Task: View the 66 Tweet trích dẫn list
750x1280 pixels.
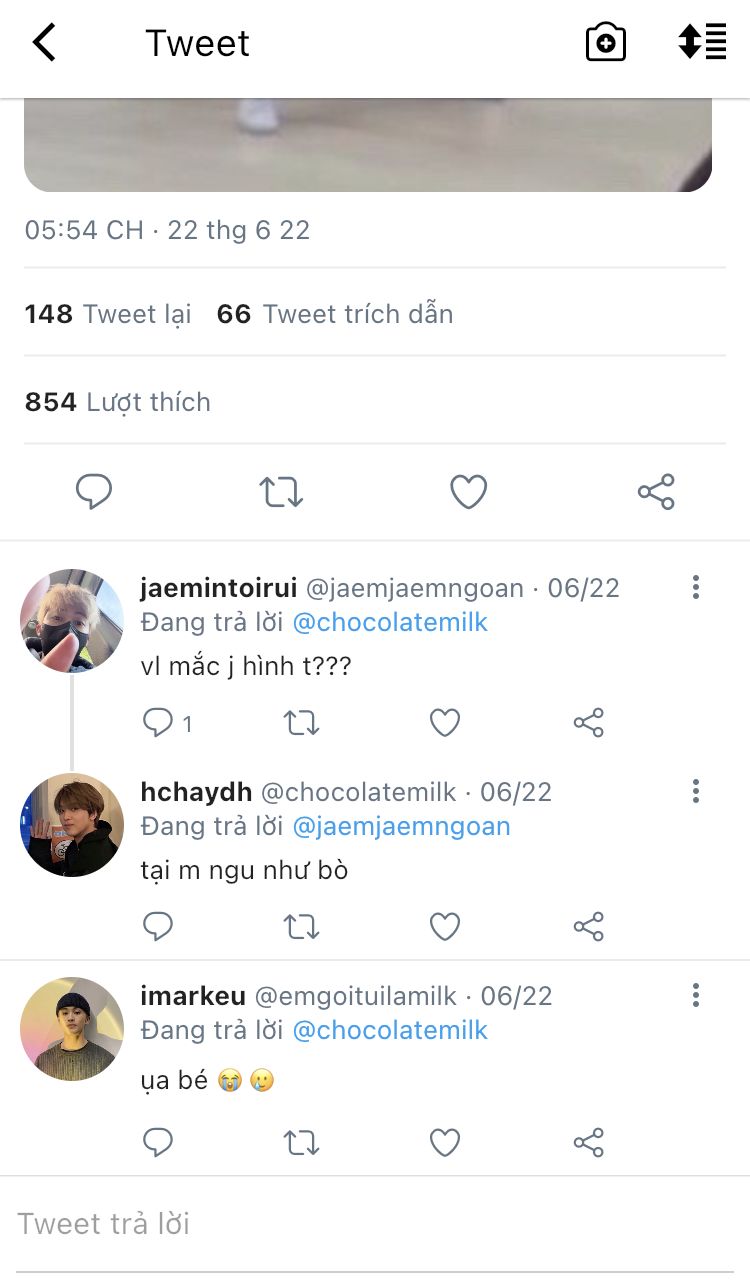Action: (x=335, y=314)
